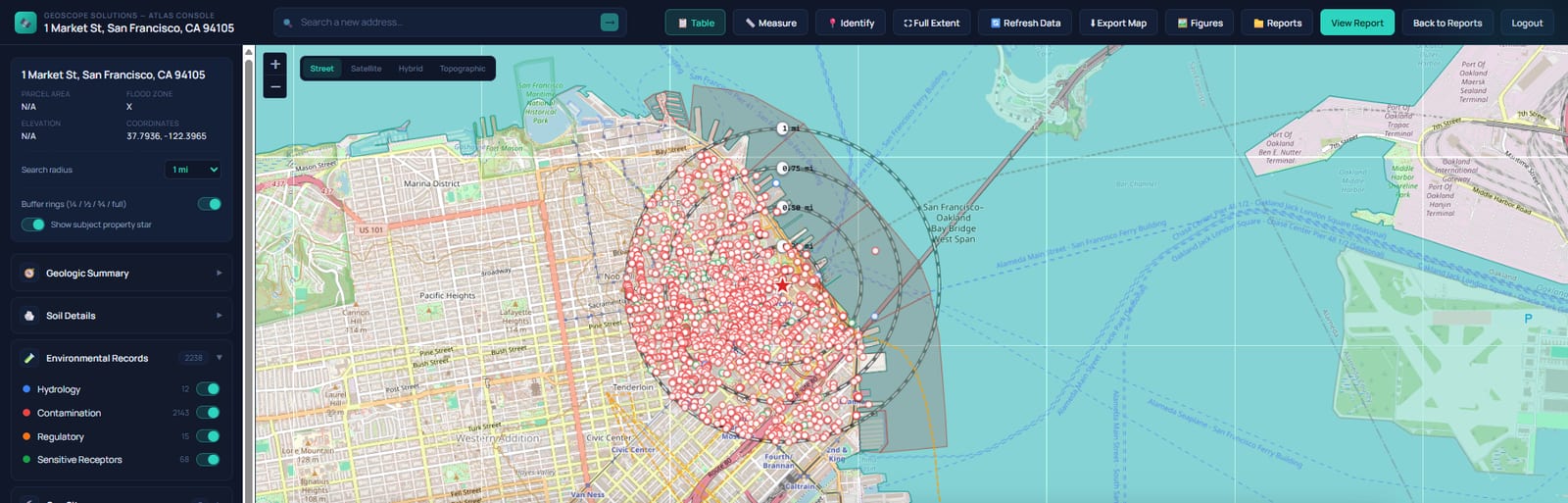Click the Logout button
Viewport: 1568px width, 503px height.
point(1527,23)
